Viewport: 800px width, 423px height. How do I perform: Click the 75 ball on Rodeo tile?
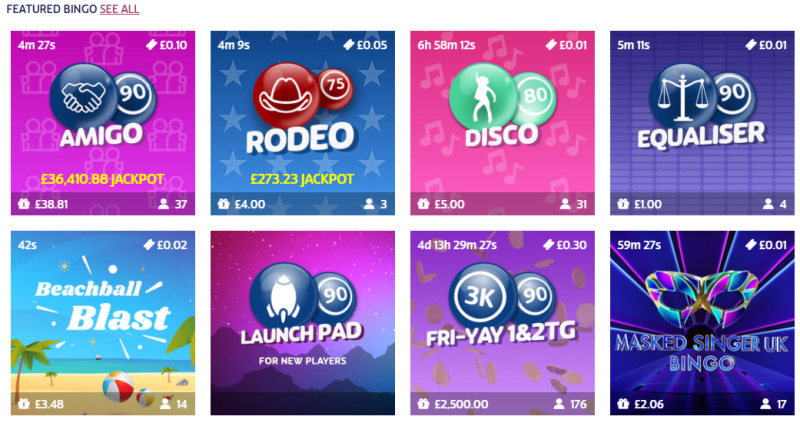click(335, 88)
